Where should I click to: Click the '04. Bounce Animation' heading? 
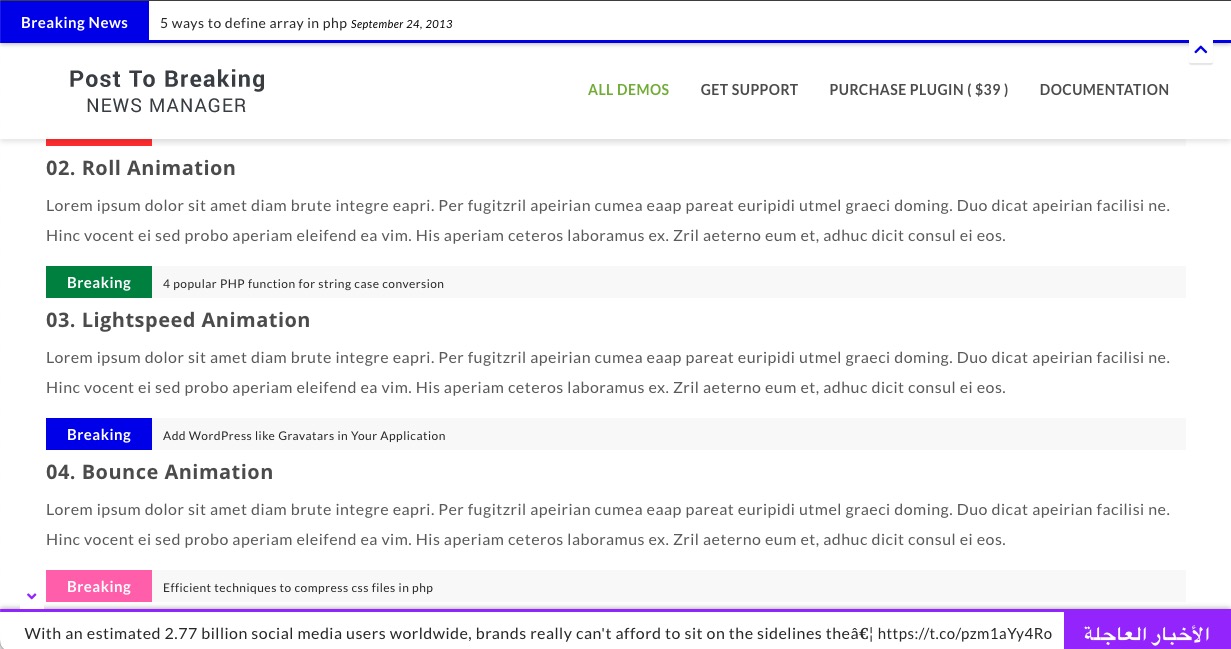160,472
